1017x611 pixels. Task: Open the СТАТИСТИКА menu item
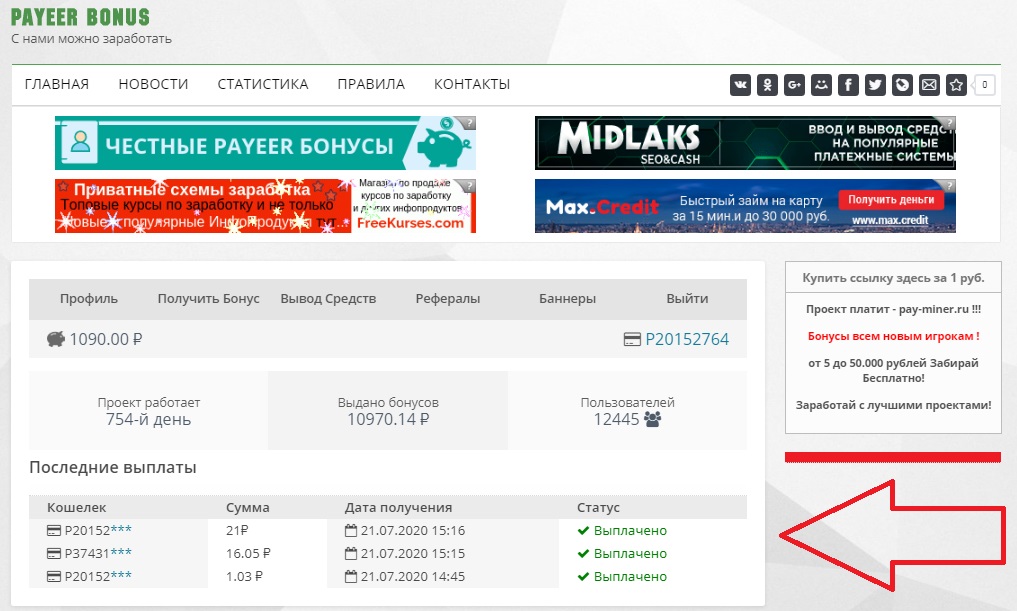coord(263,84)
